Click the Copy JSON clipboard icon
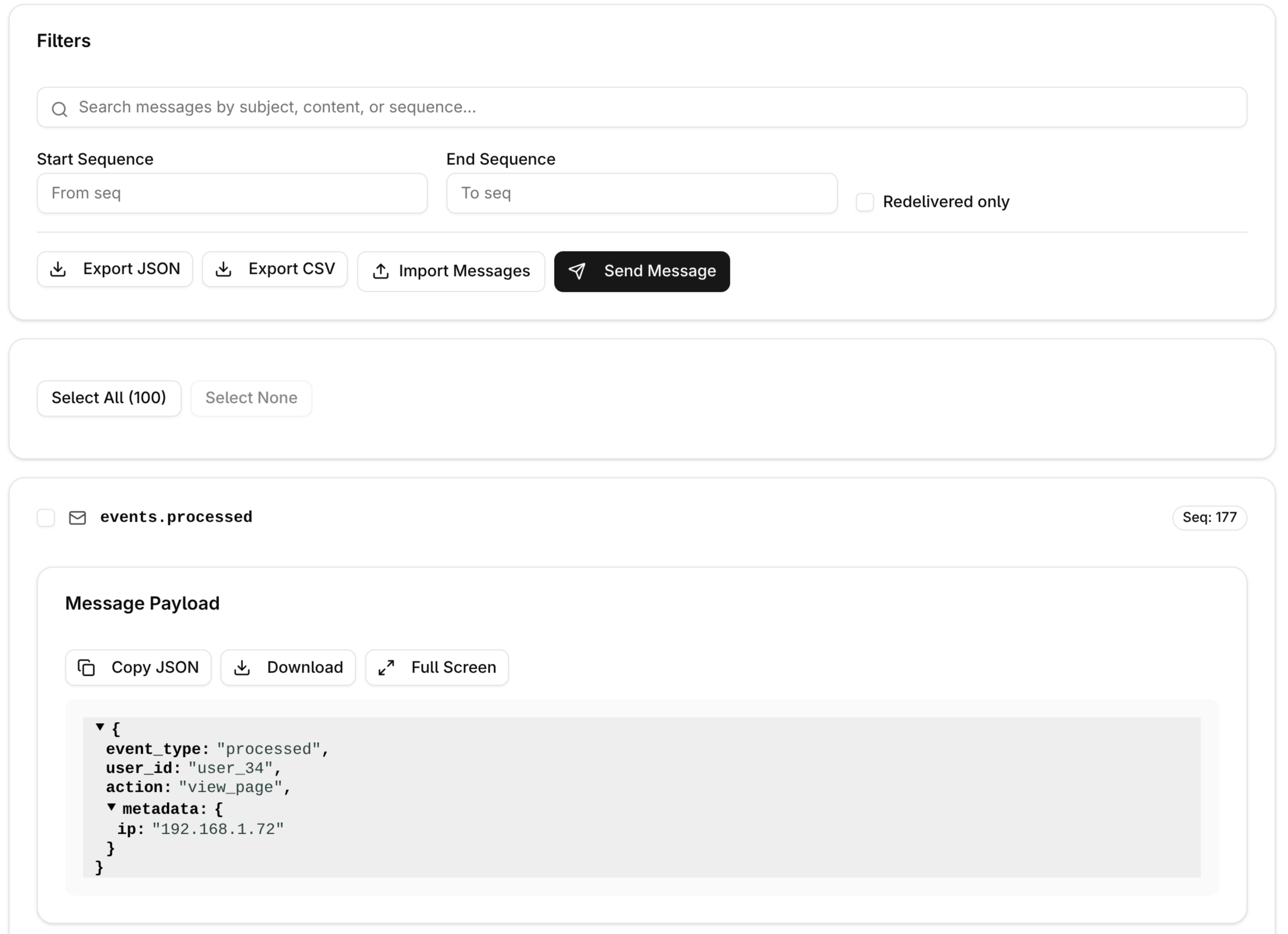The width and height of the screenshot is (1288, 934). (87, 668)
